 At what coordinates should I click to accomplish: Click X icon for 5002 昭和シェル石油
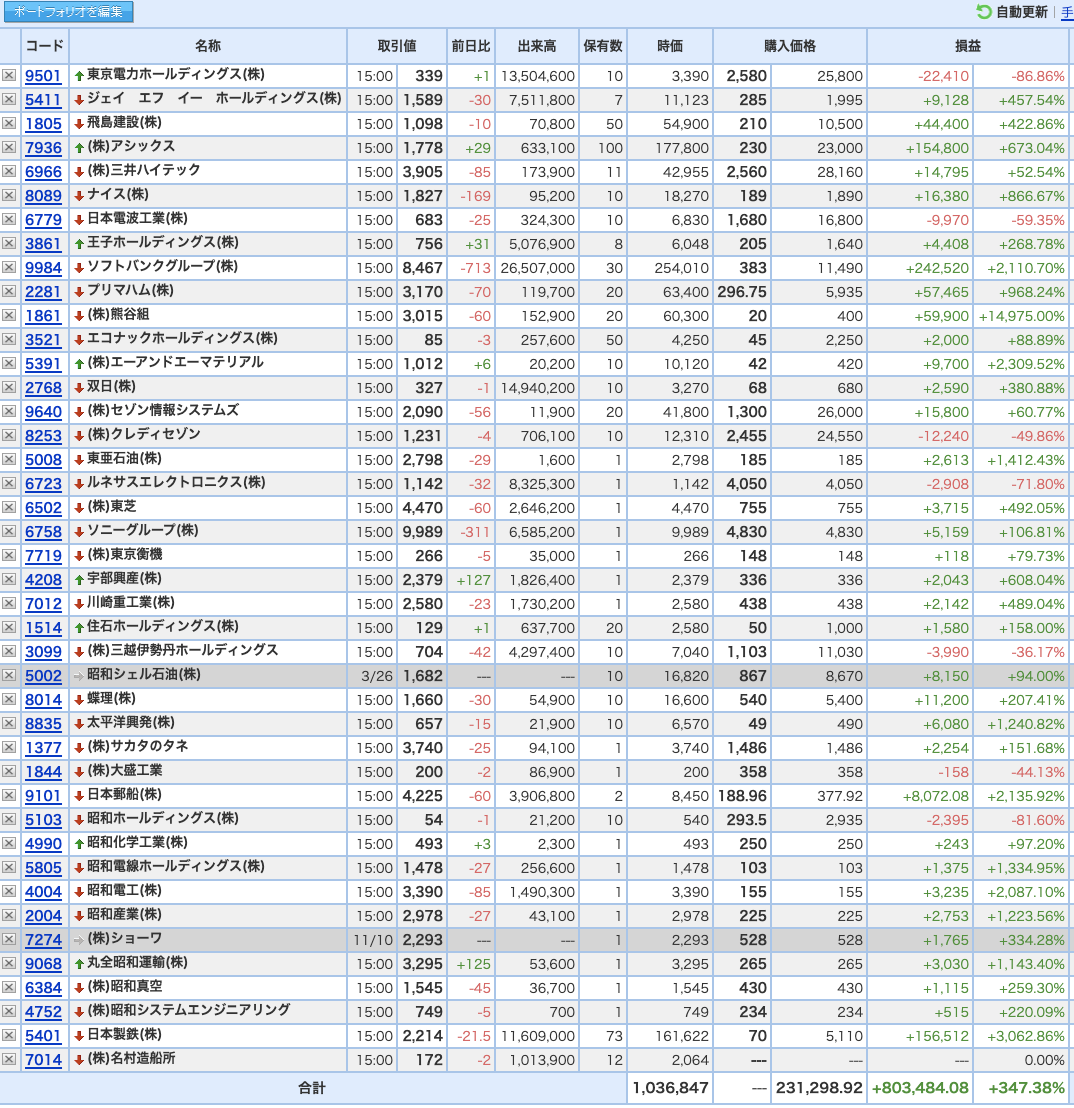[x=9, y=675]
